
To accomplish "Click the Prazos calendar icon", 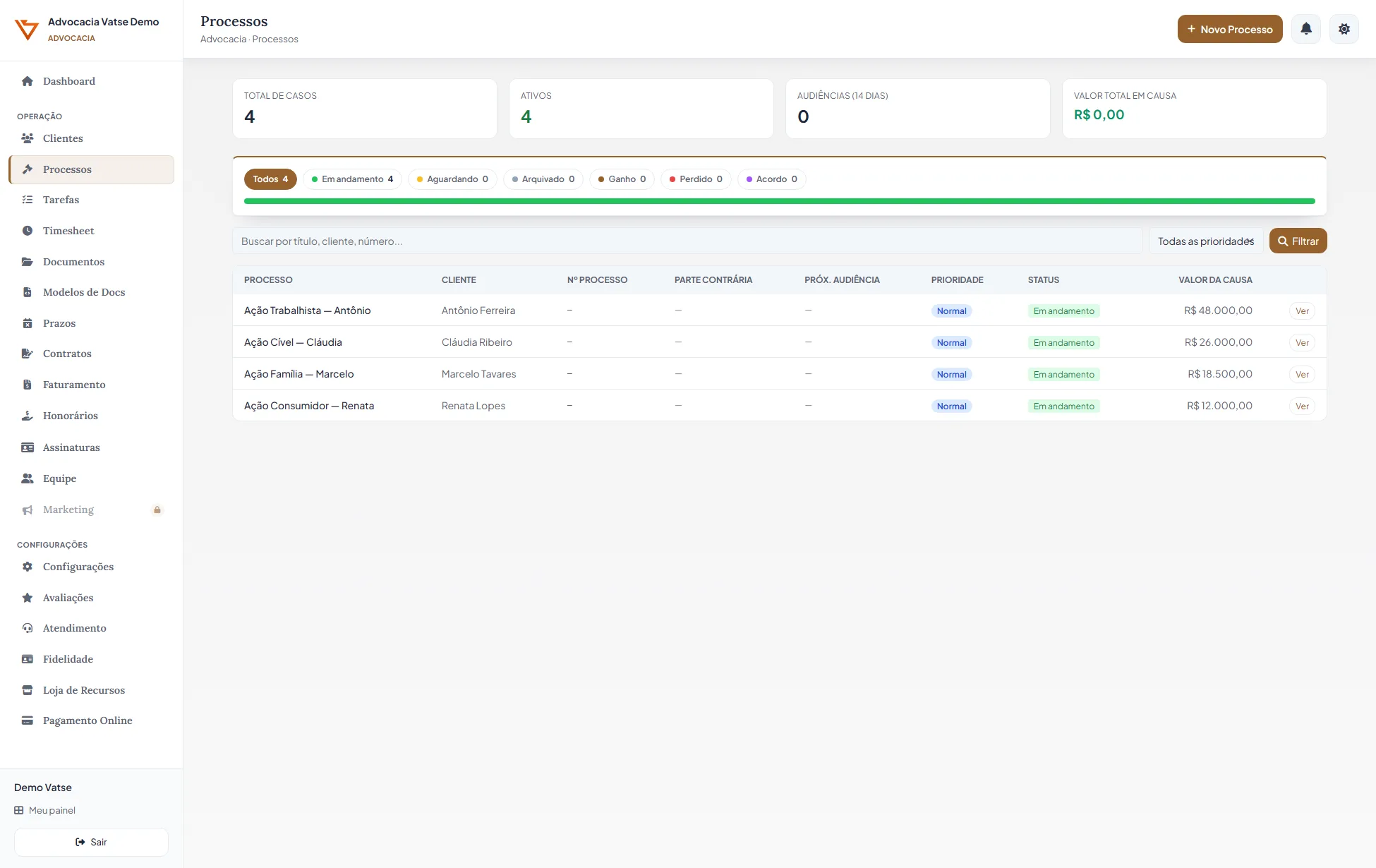I will click(28, 323).
